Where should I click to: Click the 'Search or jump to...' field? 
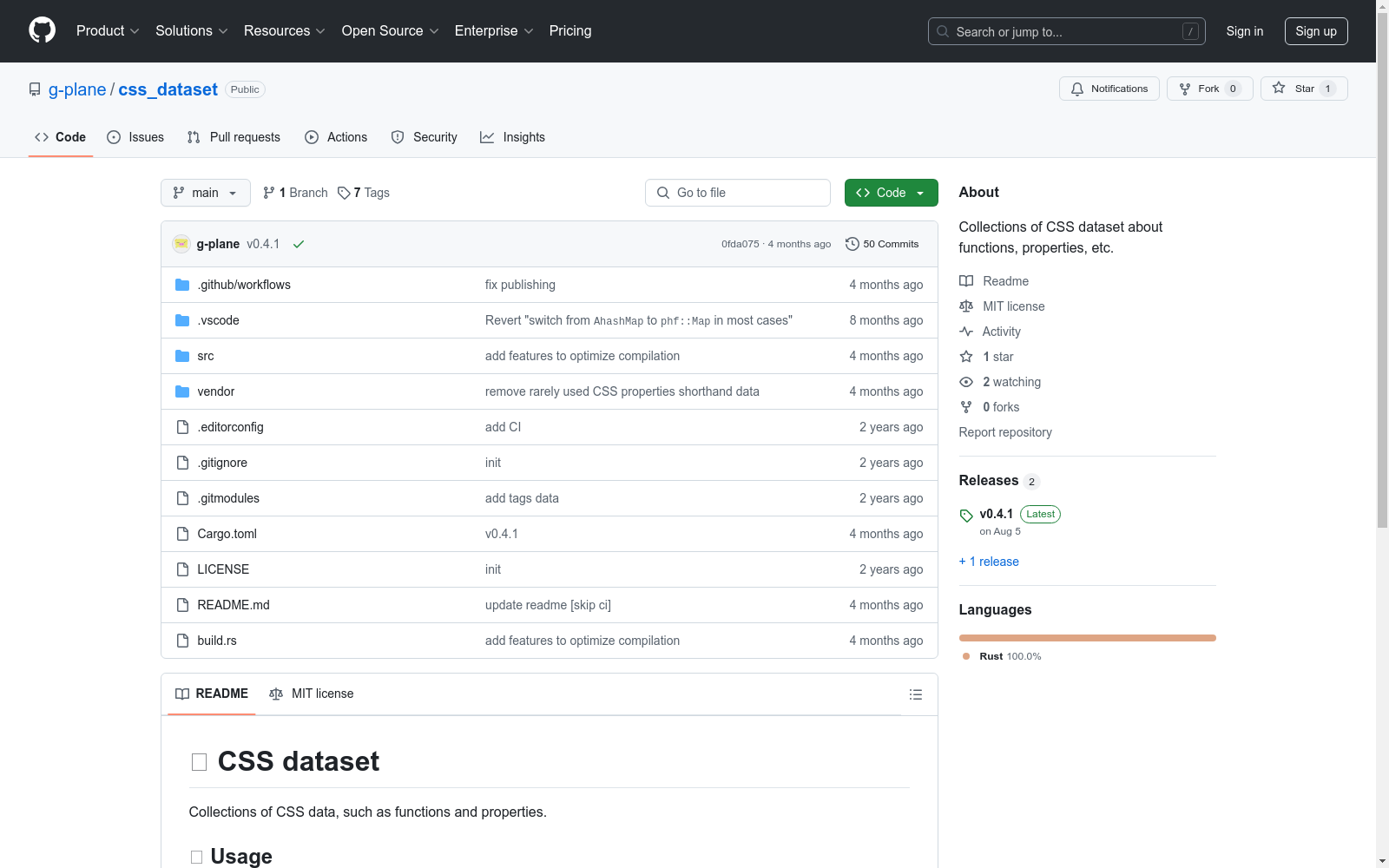tap(1067, 31)
